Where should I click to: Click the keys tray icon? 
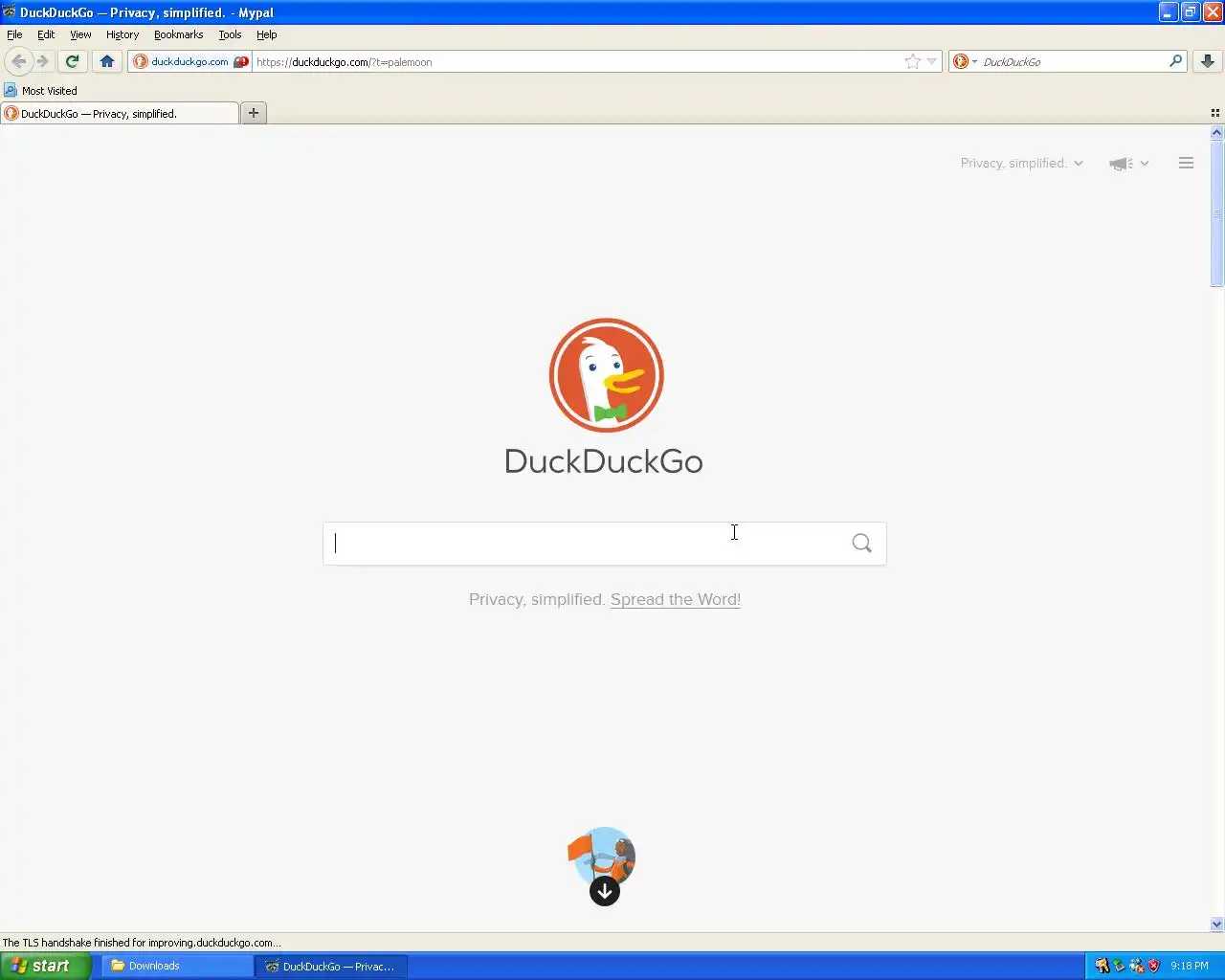(x=1102, y=966)
